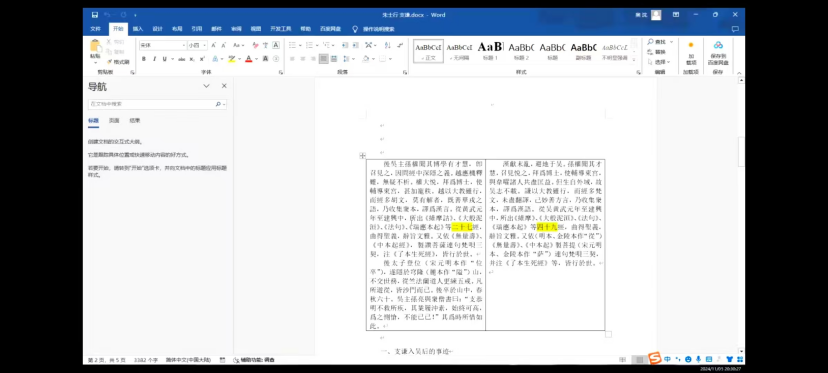
Task: Toggle center alignment button
Action: coord(303,59)
